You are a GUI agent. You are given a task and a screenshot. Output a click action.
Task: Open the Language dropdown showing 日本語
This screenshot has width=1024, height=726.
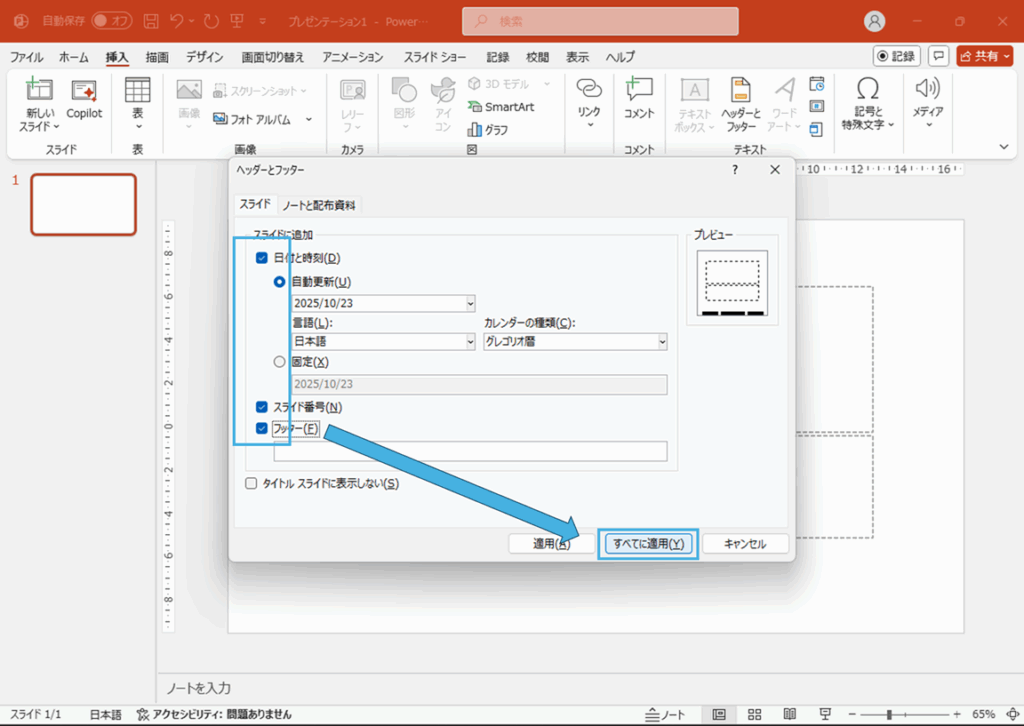pyautogui.click(x=383, y=342)
